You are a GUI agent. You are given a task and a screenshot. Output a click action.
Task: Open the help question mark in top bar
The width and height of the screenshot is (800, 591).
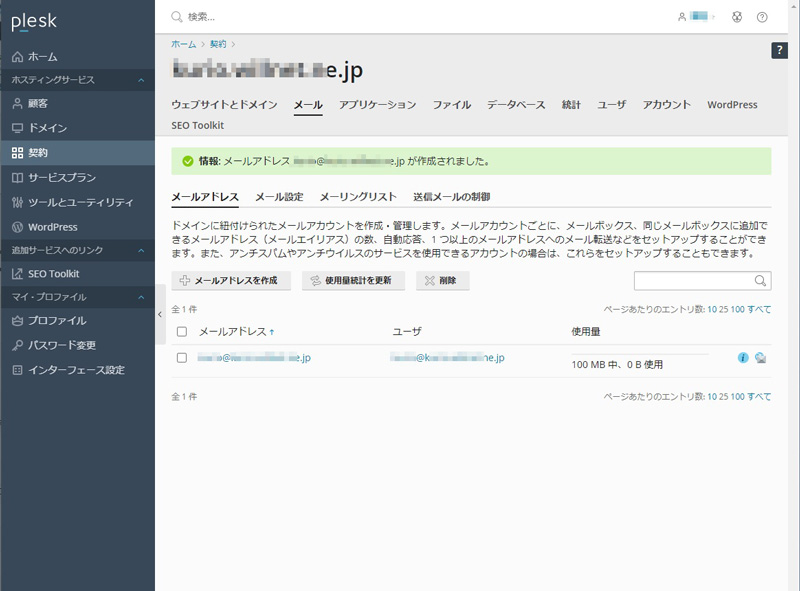(x=762, y=17)
